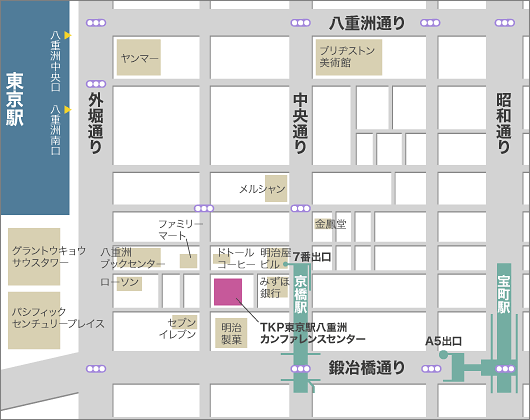Click the ヤンマー building
Screen dimensions: 530x420
[139, 57]
